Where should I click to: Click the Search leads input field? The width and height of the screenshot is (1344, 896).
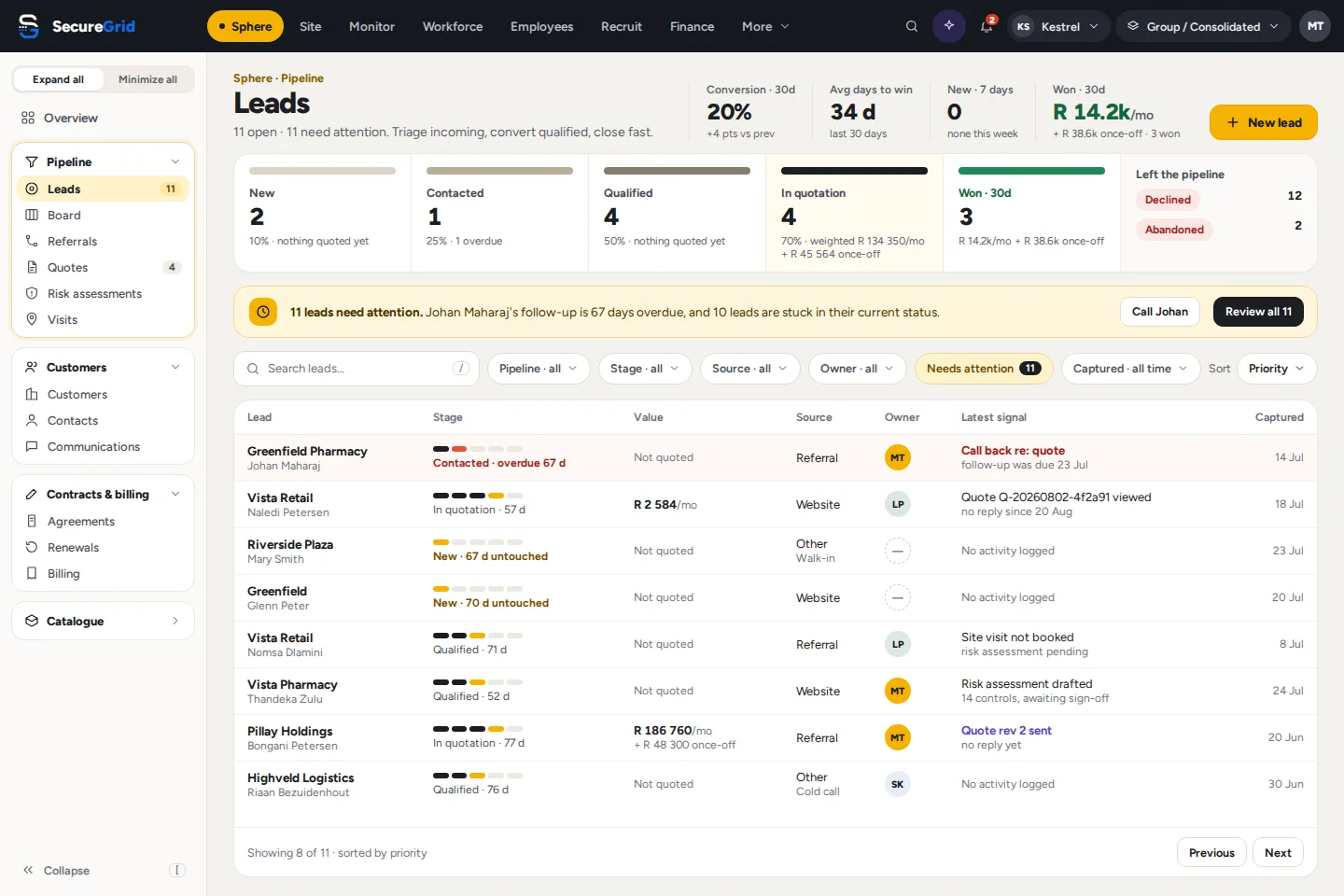(x=357, y=369)
